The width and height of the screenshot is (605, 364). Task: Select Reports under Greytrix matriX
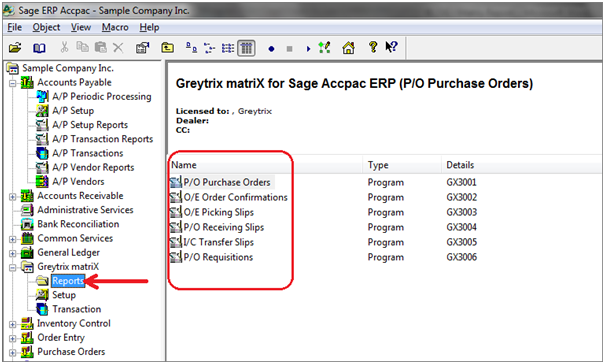click(x=68, y=281)
